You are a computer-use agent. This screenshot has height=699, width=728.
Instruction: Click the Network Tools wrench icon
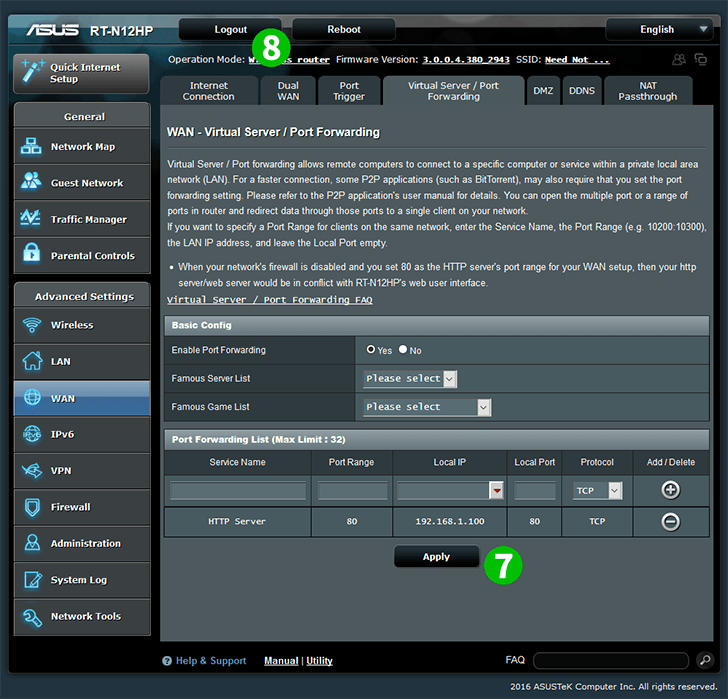(x=32, y=616)
